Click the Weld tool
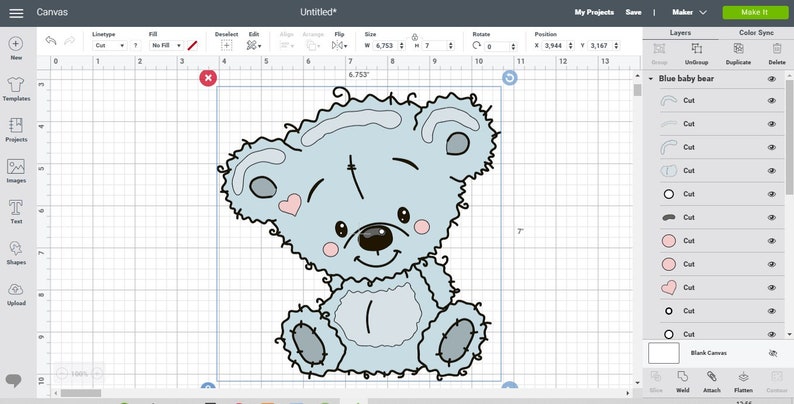This screenshot has height=404, width=794. (x=683, y=377)
